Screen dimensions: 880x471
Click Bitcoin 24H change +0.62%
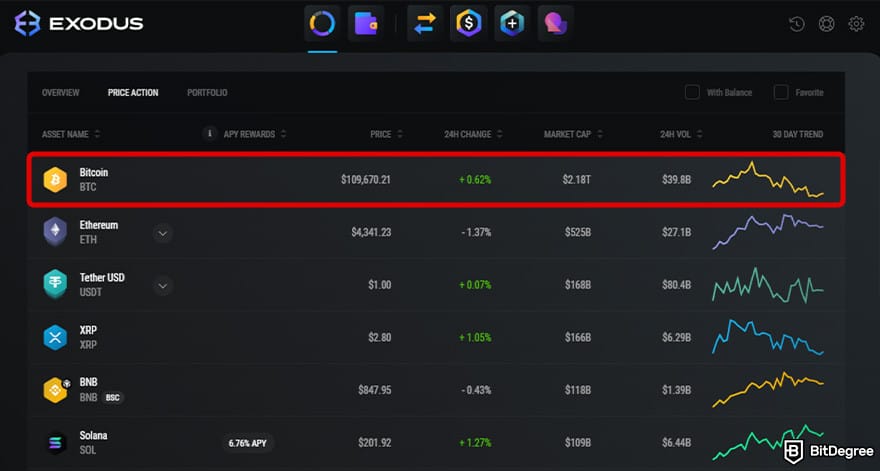(x=475, y=180)
